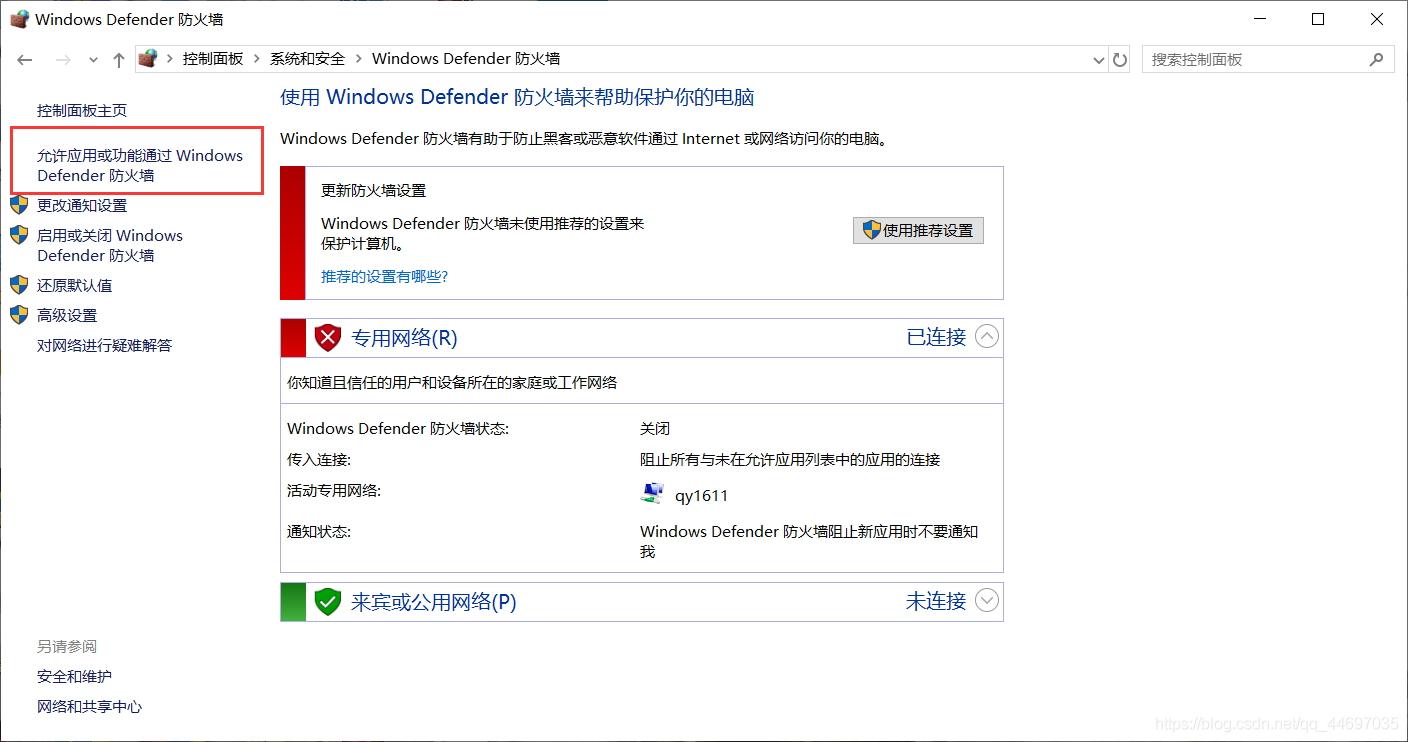Click the green shield icon beside 来宾或公用网络(P)
Image resolution: width=1408 pixels, height=742 pixels.
tap(328, 601)
